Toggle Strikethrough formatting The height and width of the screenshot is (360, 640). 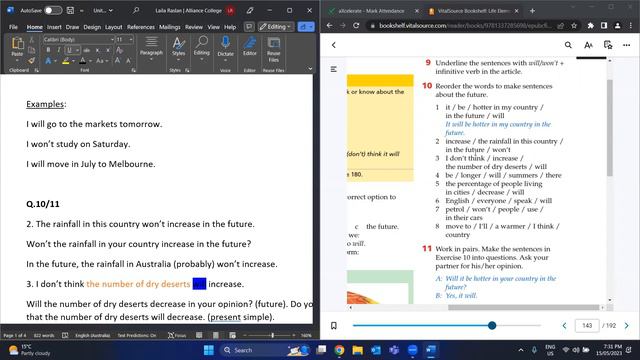(87, 50)
